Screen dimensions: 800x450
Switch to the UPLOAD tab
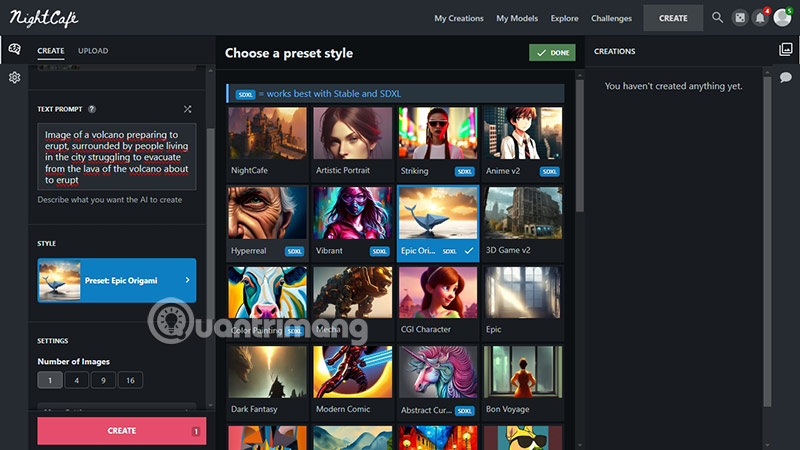[93, 51]
